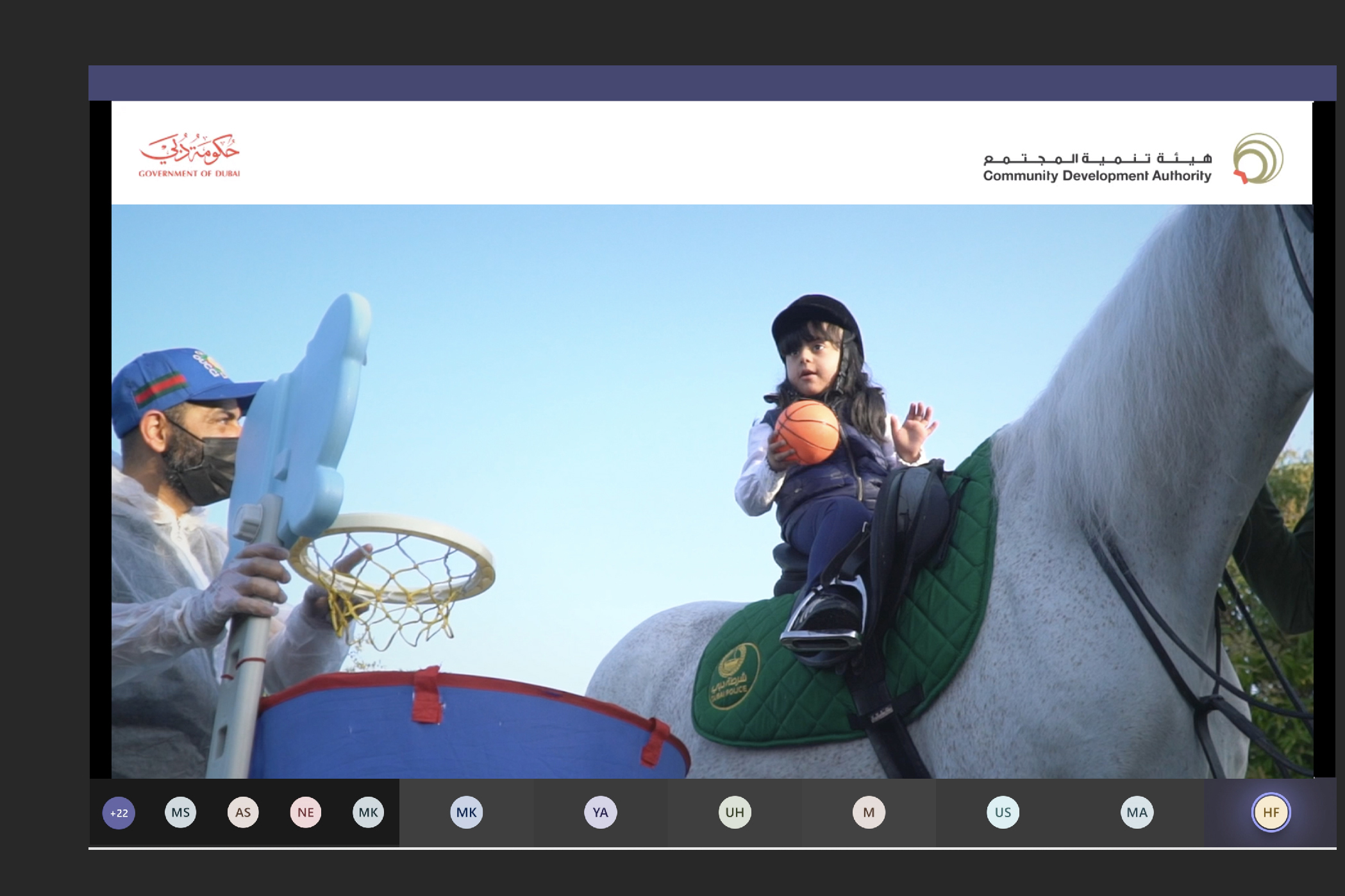Viewport: 1345px width, 896px height.
Task: Select the M participant tile
Action: click(x=869, y=813)
